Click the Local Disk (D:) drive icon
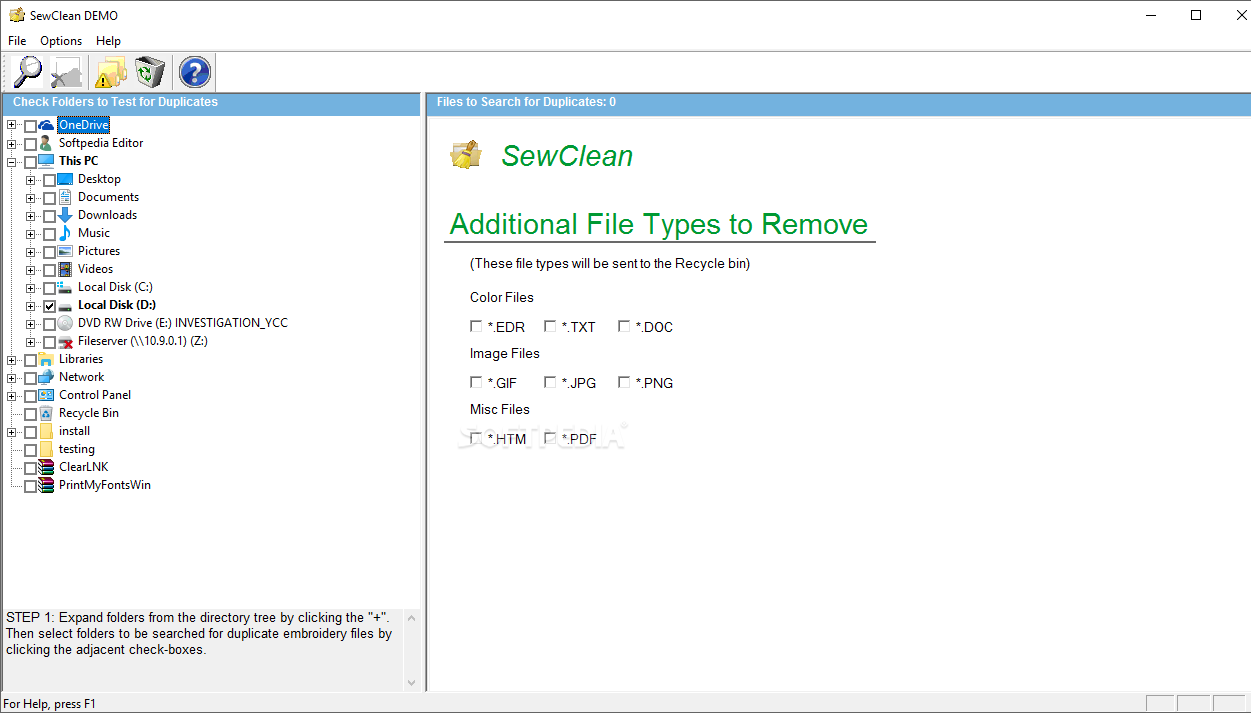 pos(65,305)
